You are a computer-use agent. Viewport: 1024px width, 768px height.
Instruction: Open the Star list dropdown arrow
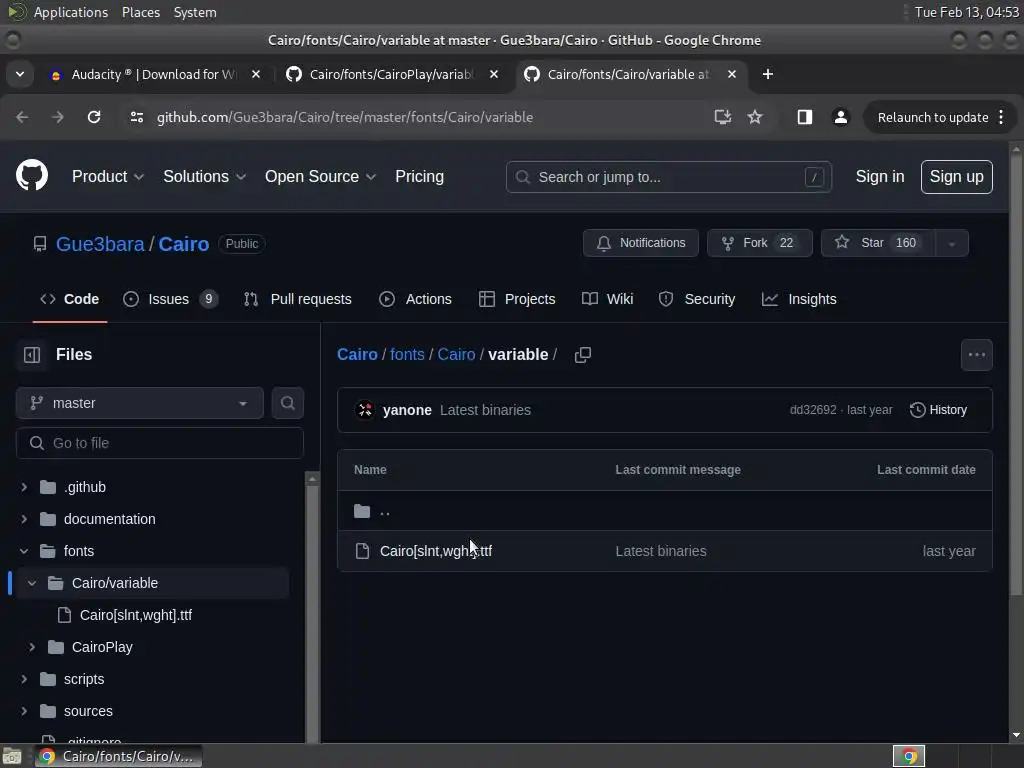click(x=952, y=243)
